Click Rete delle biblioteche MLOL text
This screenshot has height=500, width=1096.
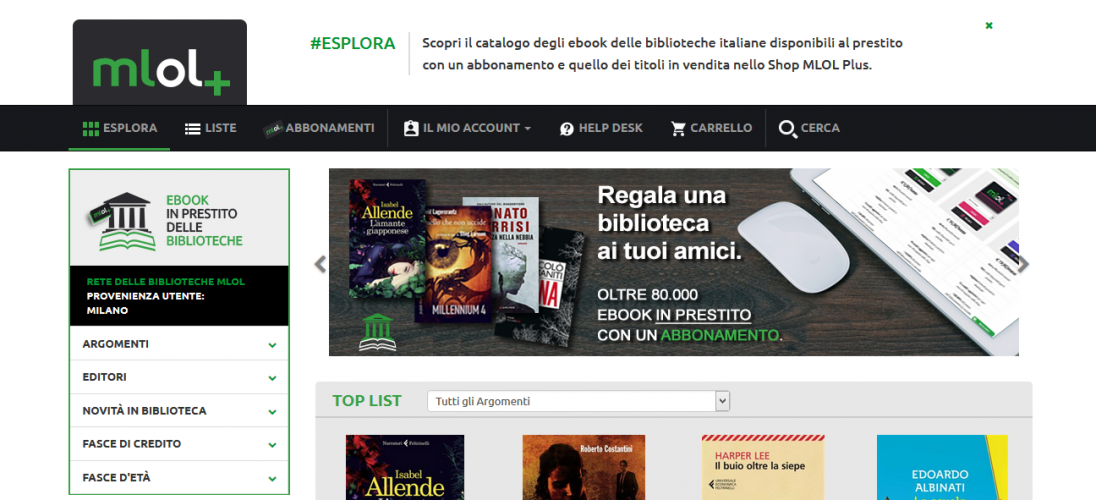point(166,282)
